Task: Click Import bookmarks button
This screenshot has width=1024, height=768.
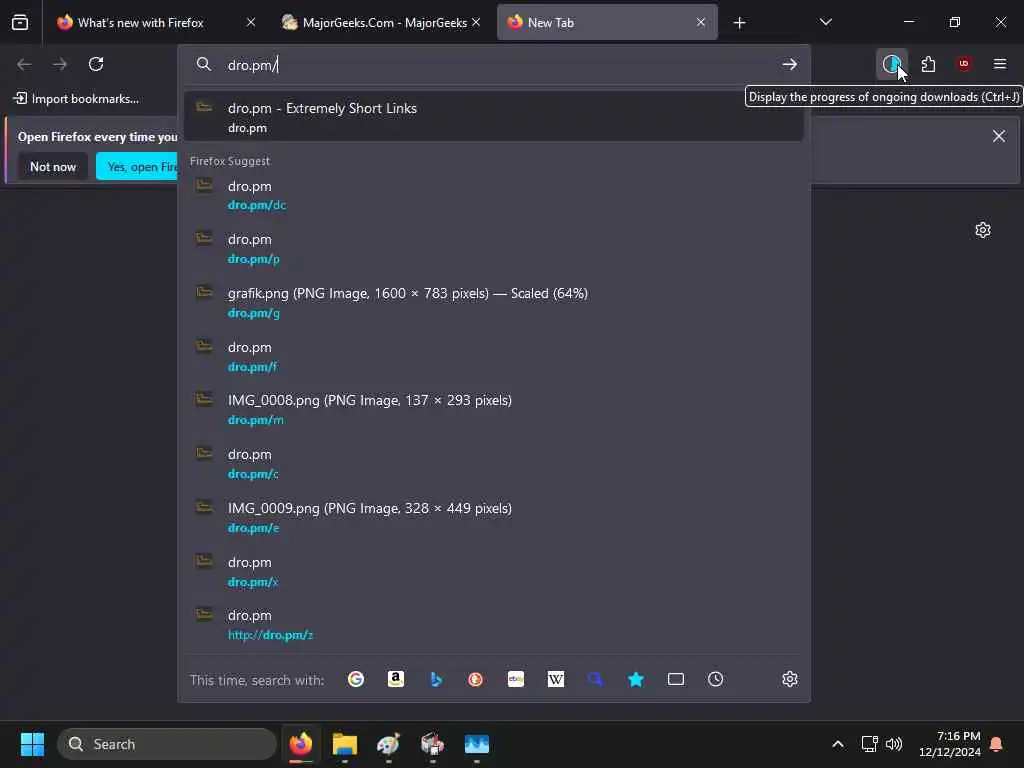Action: click(76, 99)
